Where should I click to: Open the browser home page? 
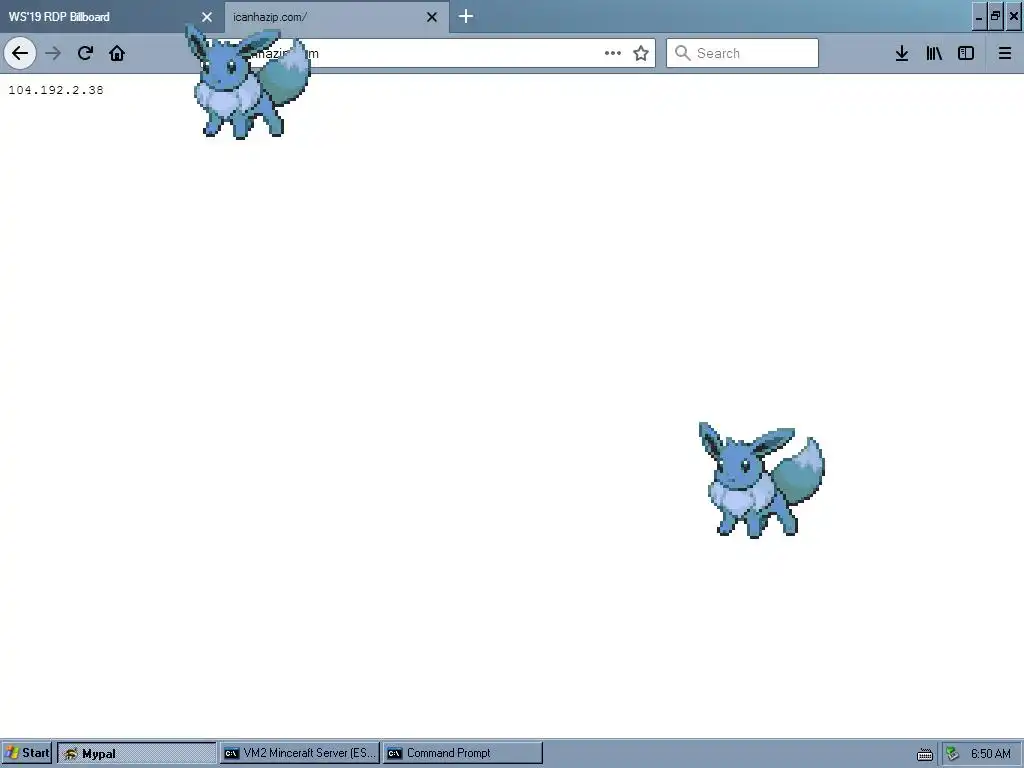(117, 53)
